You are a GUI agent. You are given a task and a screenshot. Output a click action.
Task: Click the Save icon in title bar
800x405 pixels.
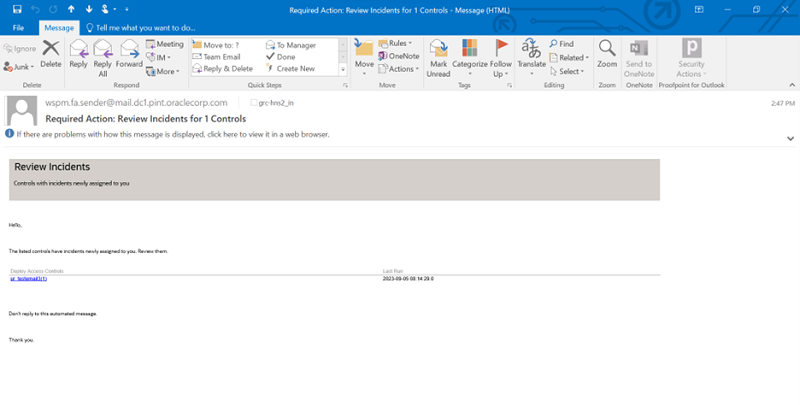click(17, 9)
